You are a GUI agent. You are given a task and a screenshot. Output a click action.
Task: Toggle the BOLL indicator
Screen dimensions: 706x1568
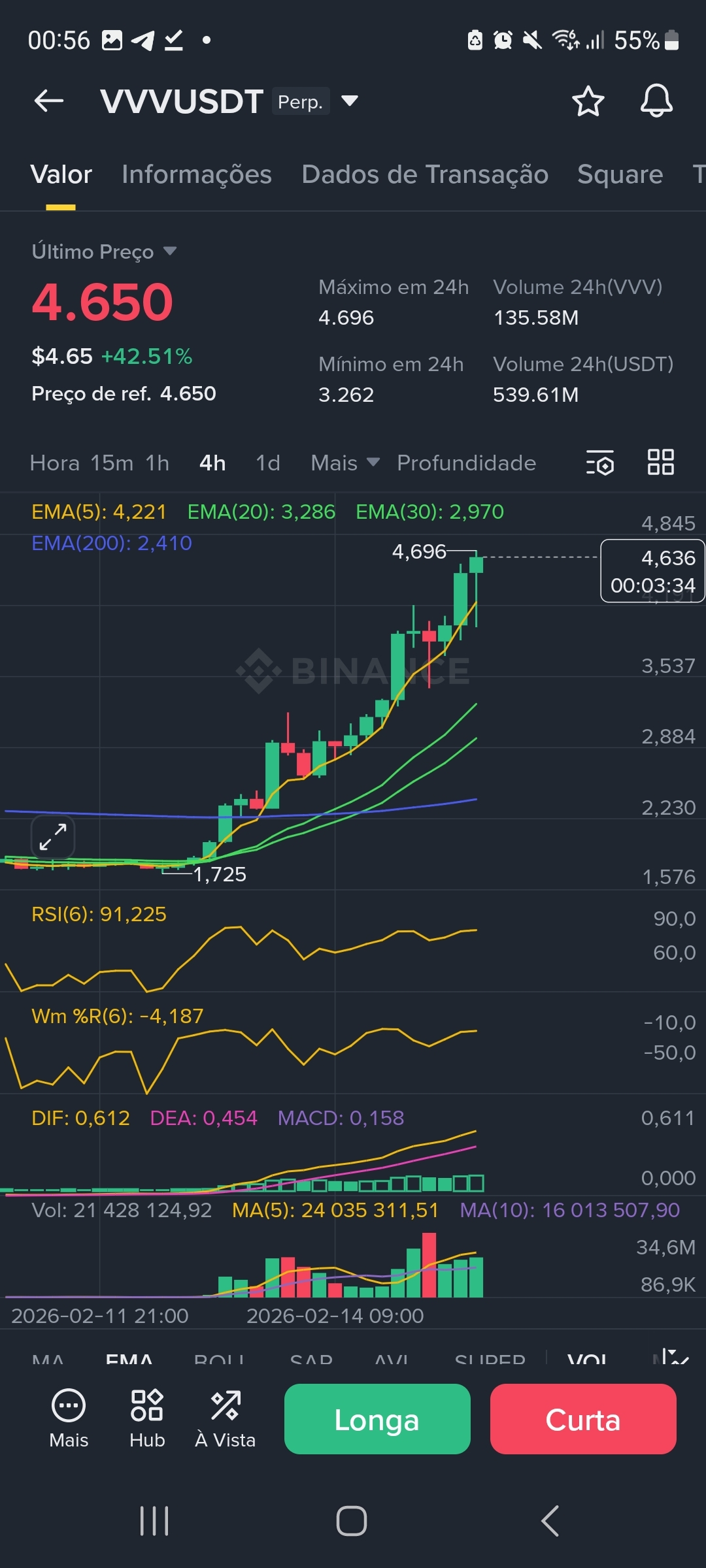(x=219, y=1359)
